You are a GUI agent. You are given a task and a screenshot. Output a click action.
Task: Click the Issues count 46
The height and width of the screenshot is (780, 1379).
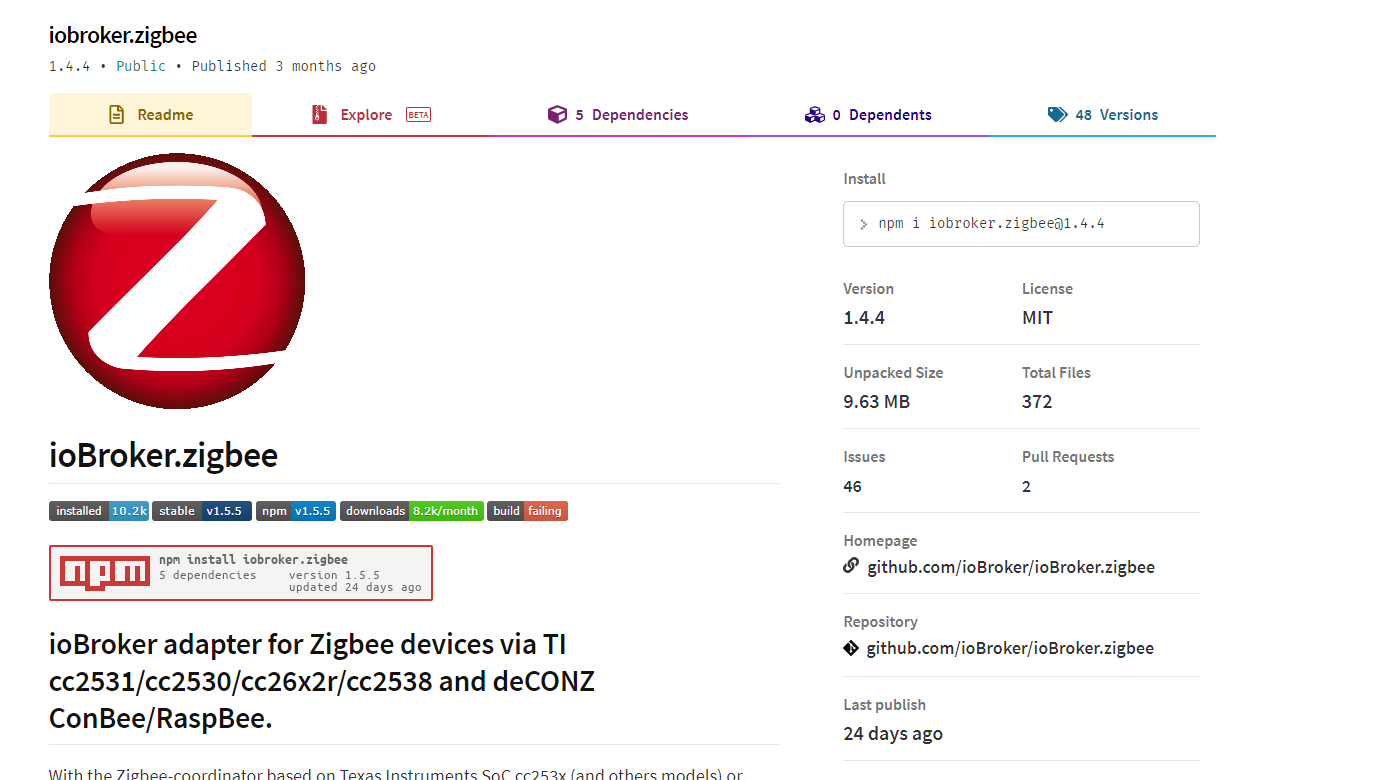tap(853, 486)
